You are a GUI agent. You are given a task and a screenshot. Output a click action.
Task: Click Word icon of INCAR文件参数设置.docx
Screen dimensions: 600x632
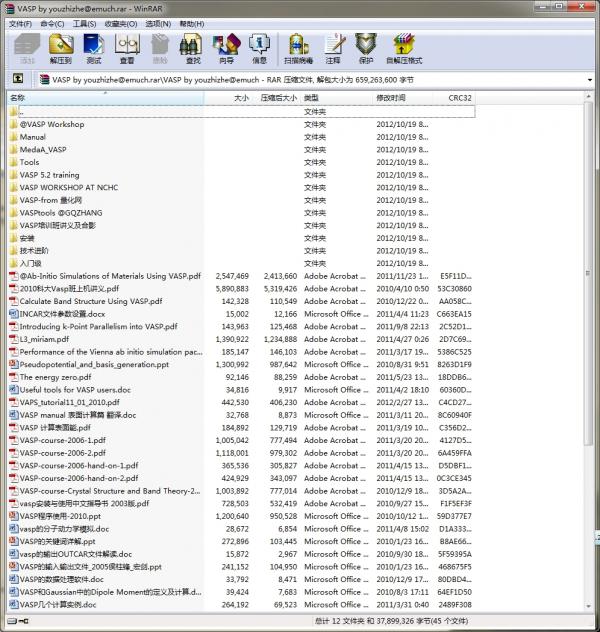pyautogui.click(x=14, y=314)
